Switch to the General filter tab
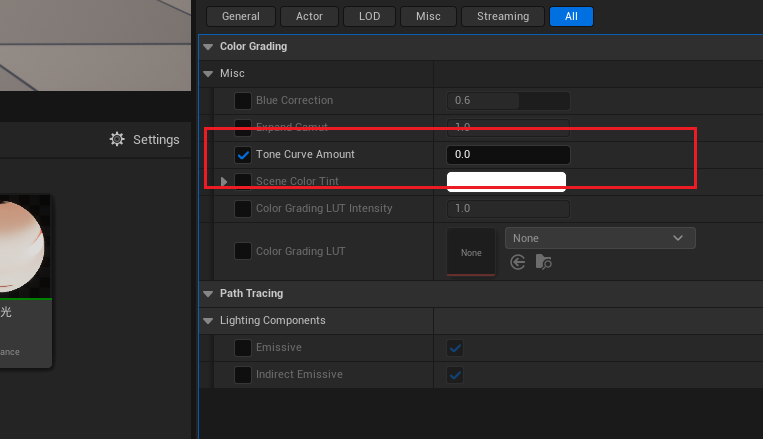 241,16
